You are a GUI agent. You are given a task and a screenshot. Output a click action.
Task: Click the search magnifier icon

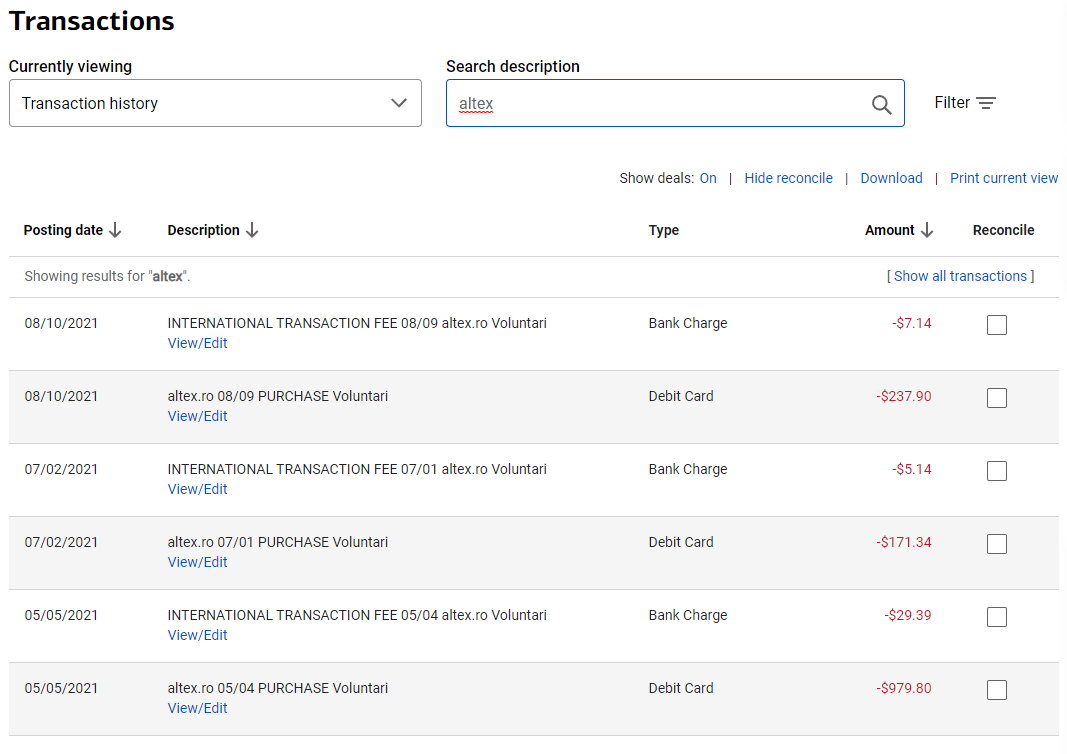tap(881, 104)
